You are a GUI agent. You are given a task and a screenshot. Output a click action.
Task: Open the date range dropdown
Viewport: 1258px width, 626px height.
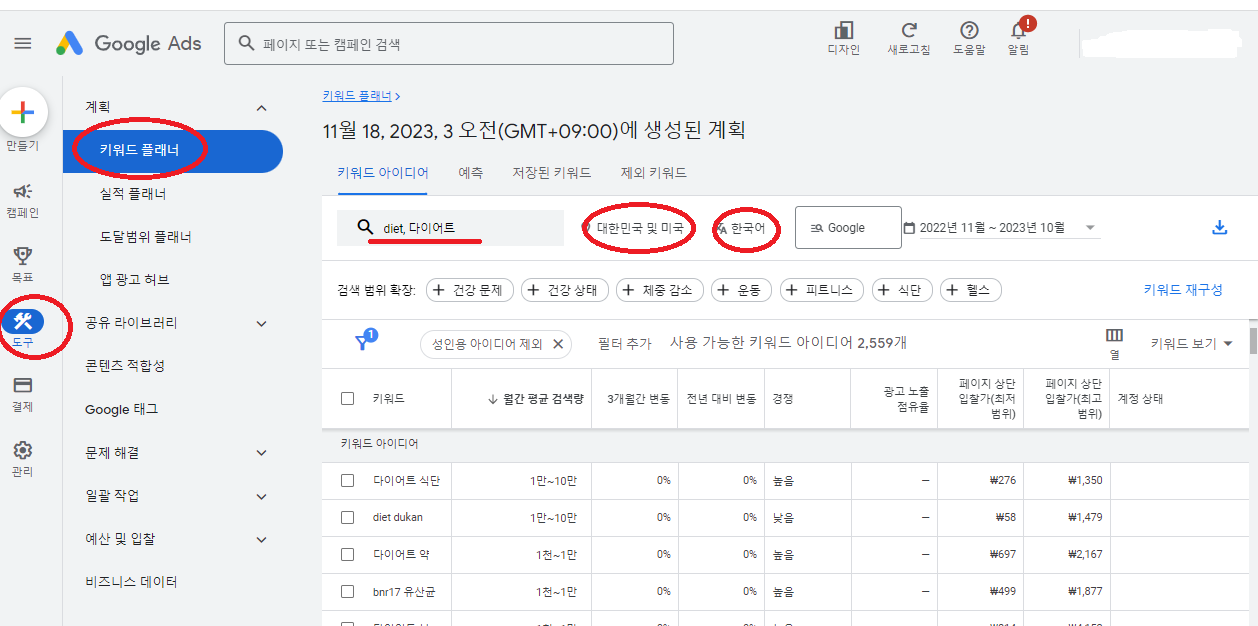tap(1090, 228)
